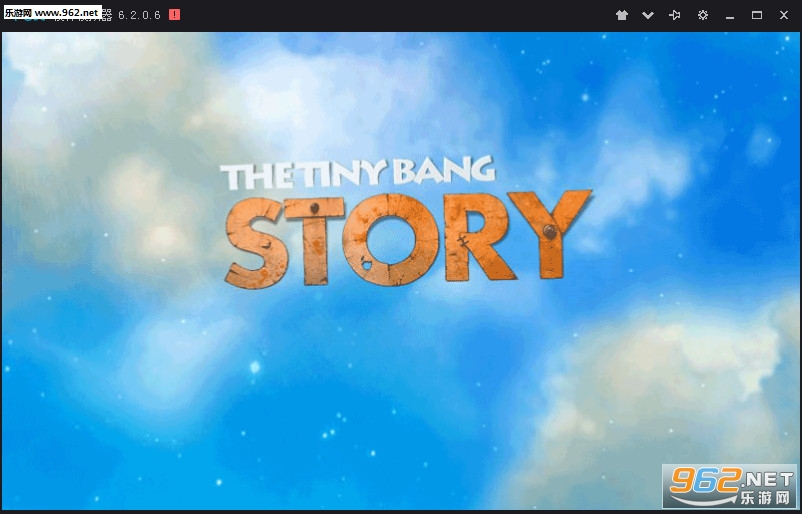Expand the title bar dropdown arrow menu
The image size is (802, 514).
click(x=648, y=15)
